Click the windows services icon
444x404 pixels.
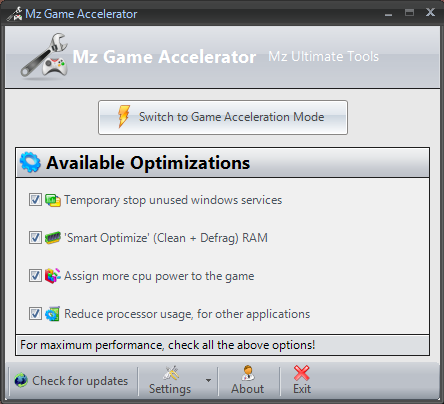[x=53, y=200]
